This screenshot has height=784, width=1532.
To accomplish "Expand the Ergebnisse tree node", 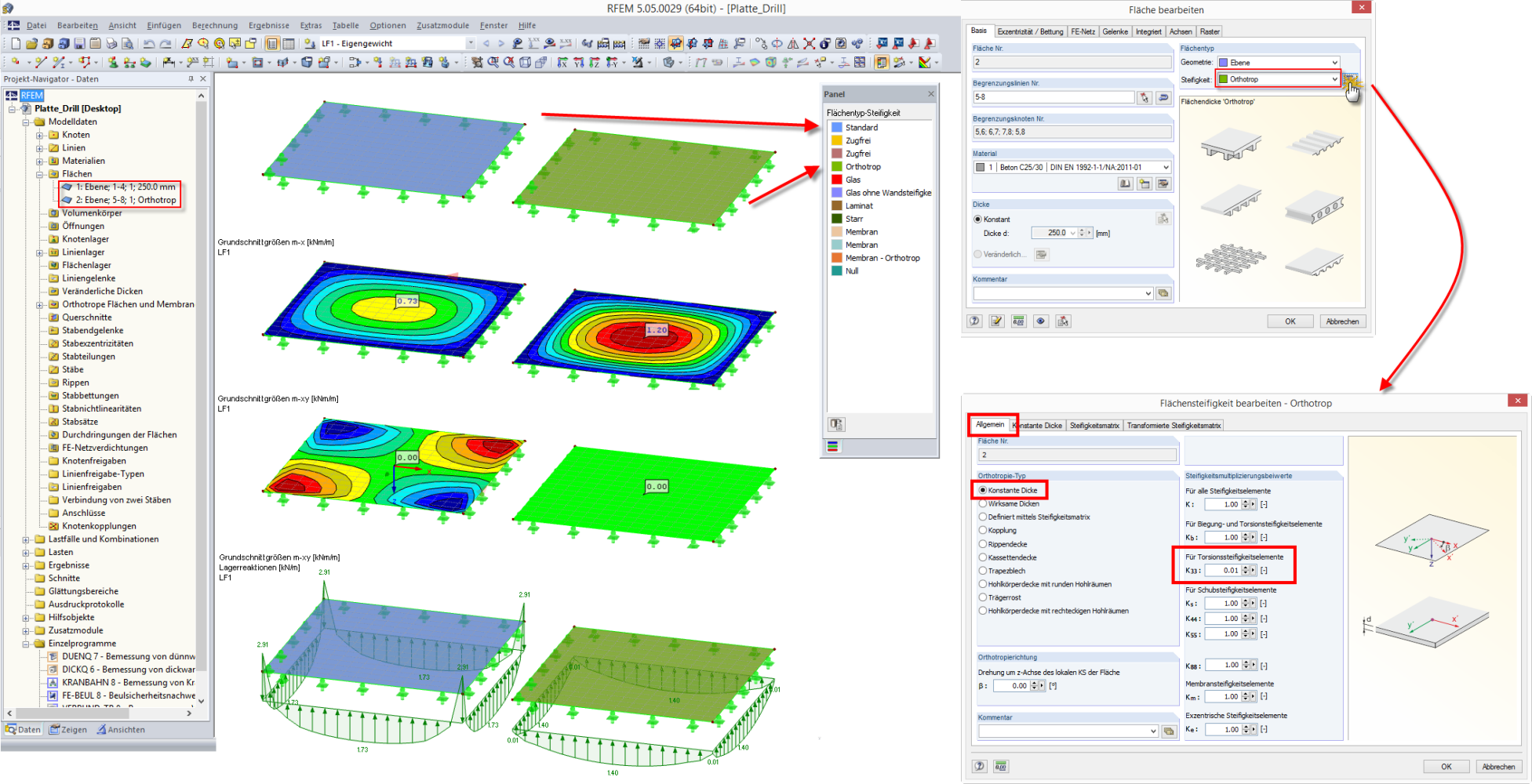I will [26, 565].
